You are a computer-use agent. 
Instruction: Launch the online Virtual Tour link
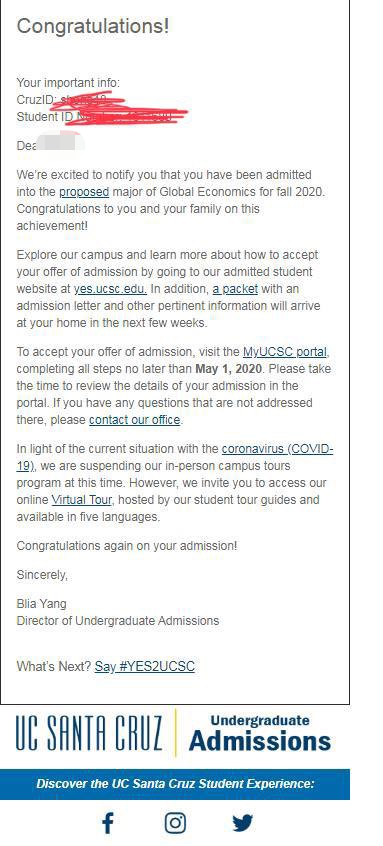81,500
